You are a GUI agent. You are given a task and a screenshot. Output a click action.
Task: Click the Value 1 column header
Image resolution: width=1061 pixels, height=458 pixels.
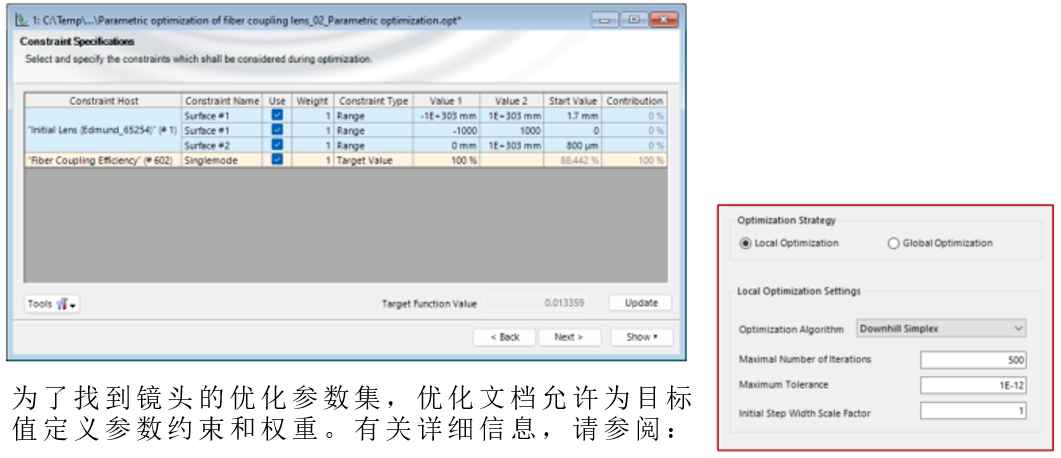[447, 101]
